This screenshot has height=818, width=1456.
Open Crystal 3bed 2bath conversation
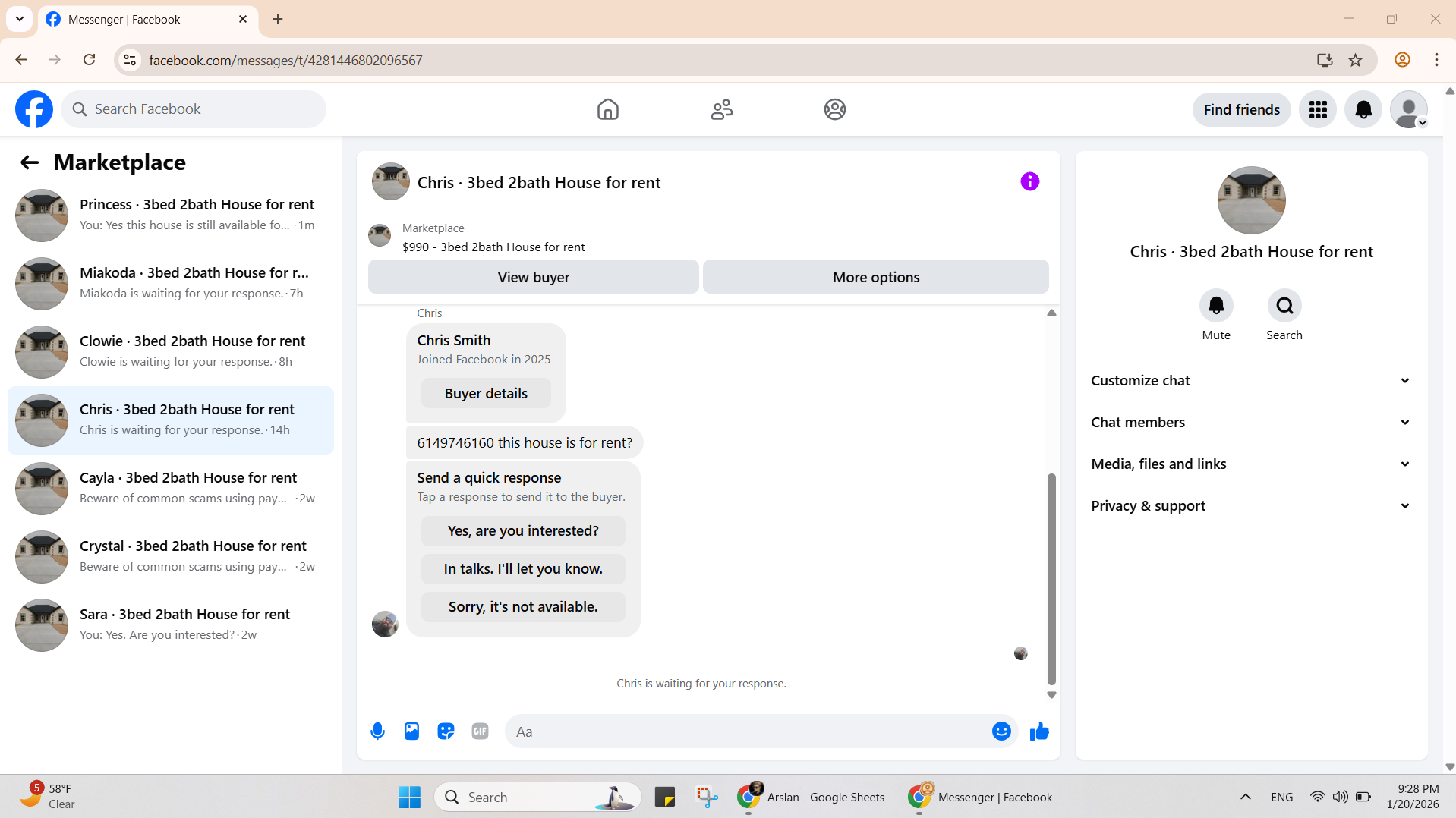click(x=171, y=557)
